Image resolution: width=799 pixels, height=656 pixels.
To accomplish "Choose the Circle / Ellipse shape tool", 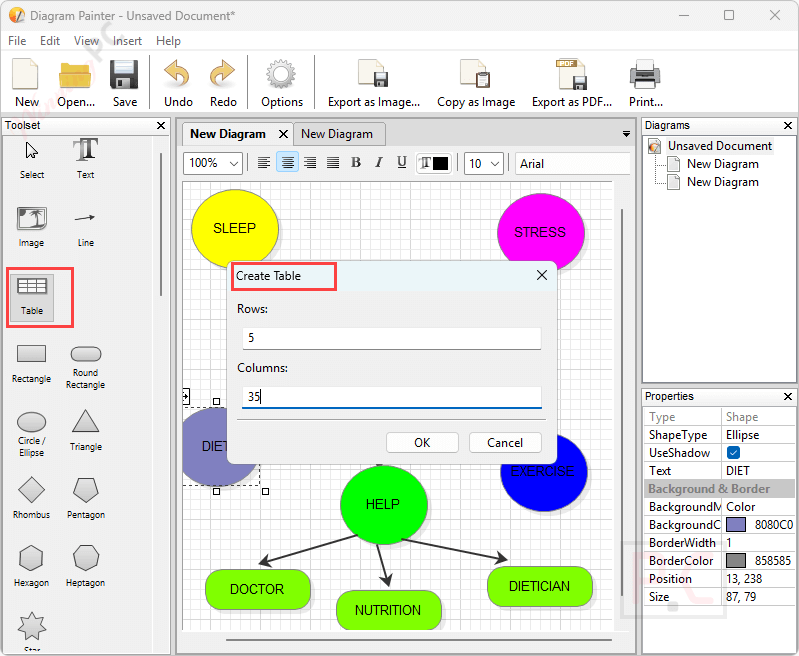I will pyautogui.click(x=32, y=433).
